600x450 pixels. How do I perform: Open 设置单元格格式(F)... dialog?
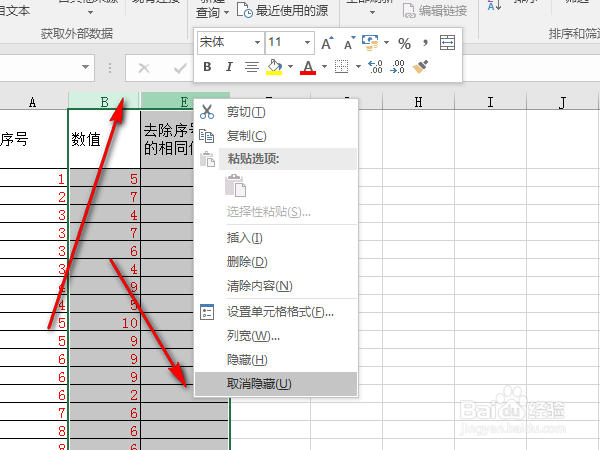click(276, 312)
